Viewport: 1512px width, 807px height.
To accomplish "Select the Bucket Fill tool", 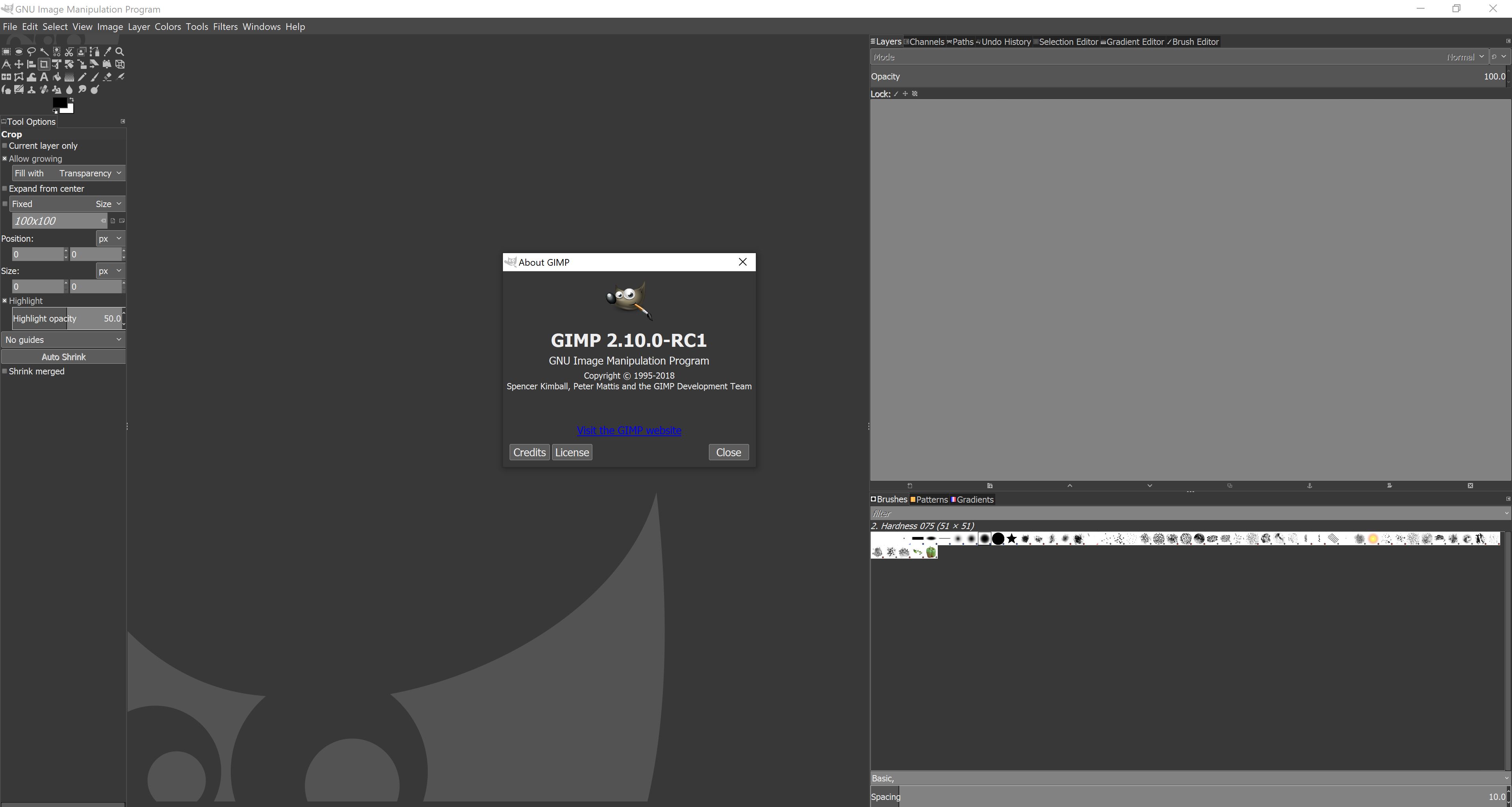I will point(57,77).
